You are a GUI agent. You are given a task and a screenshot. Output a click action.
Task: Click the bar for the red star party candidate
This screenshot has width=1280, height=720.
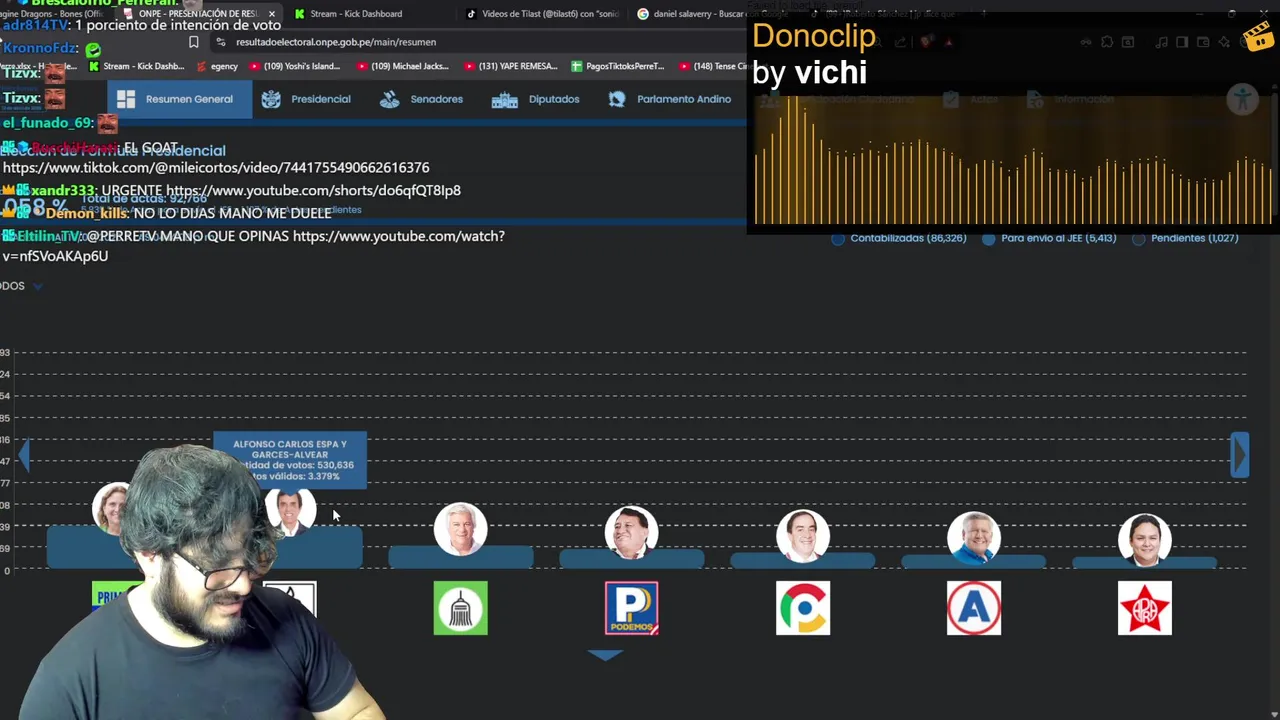tap(1145, 564)
